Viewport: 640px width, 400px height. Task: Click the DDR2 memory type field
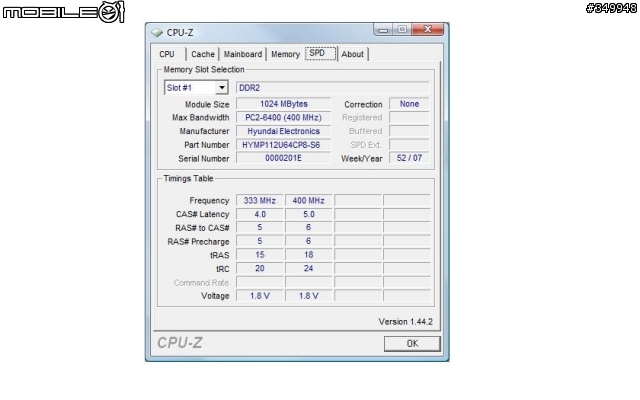[332, 88]
